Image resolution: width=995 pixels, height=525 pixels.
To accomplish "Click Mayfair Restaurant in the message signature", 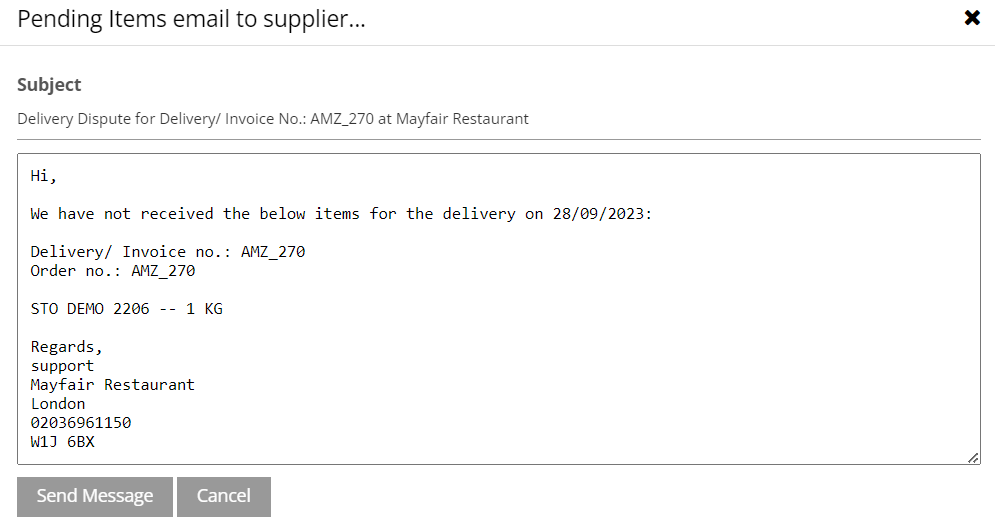I will (112, 385).
